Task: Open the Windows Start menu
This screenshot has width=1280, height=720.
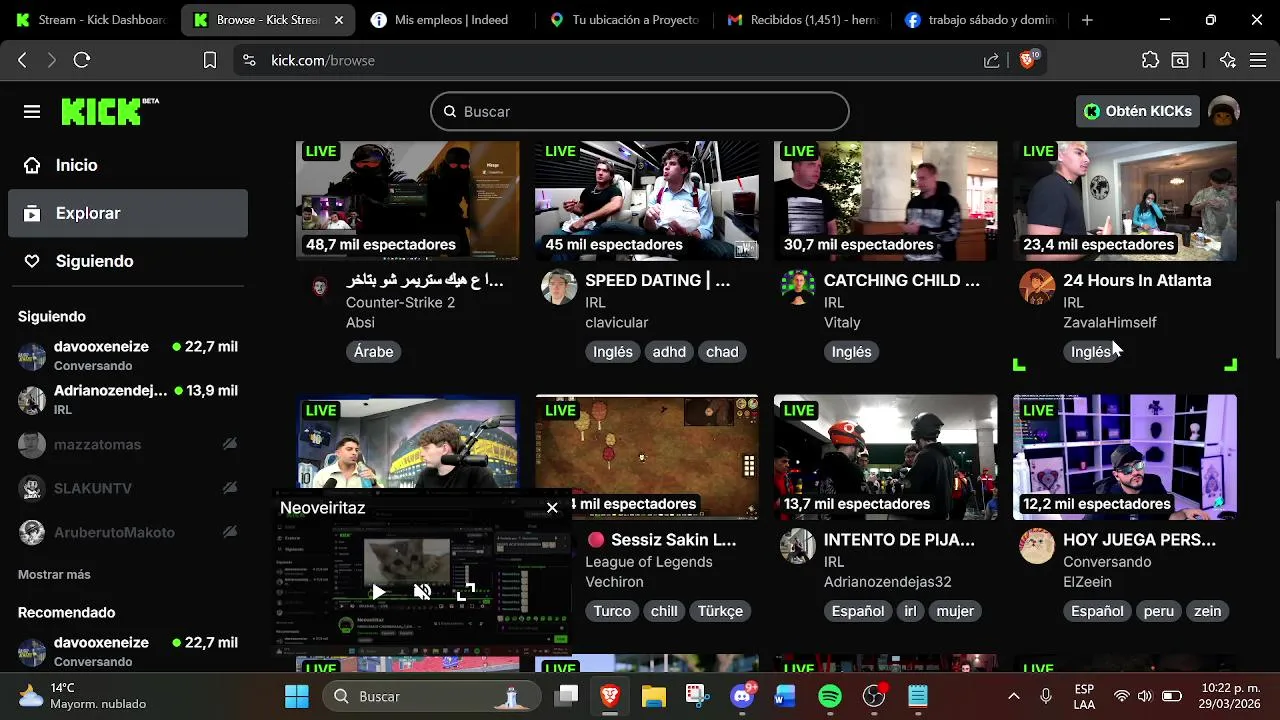Action: pyautogui.click(x=297, y=696)
